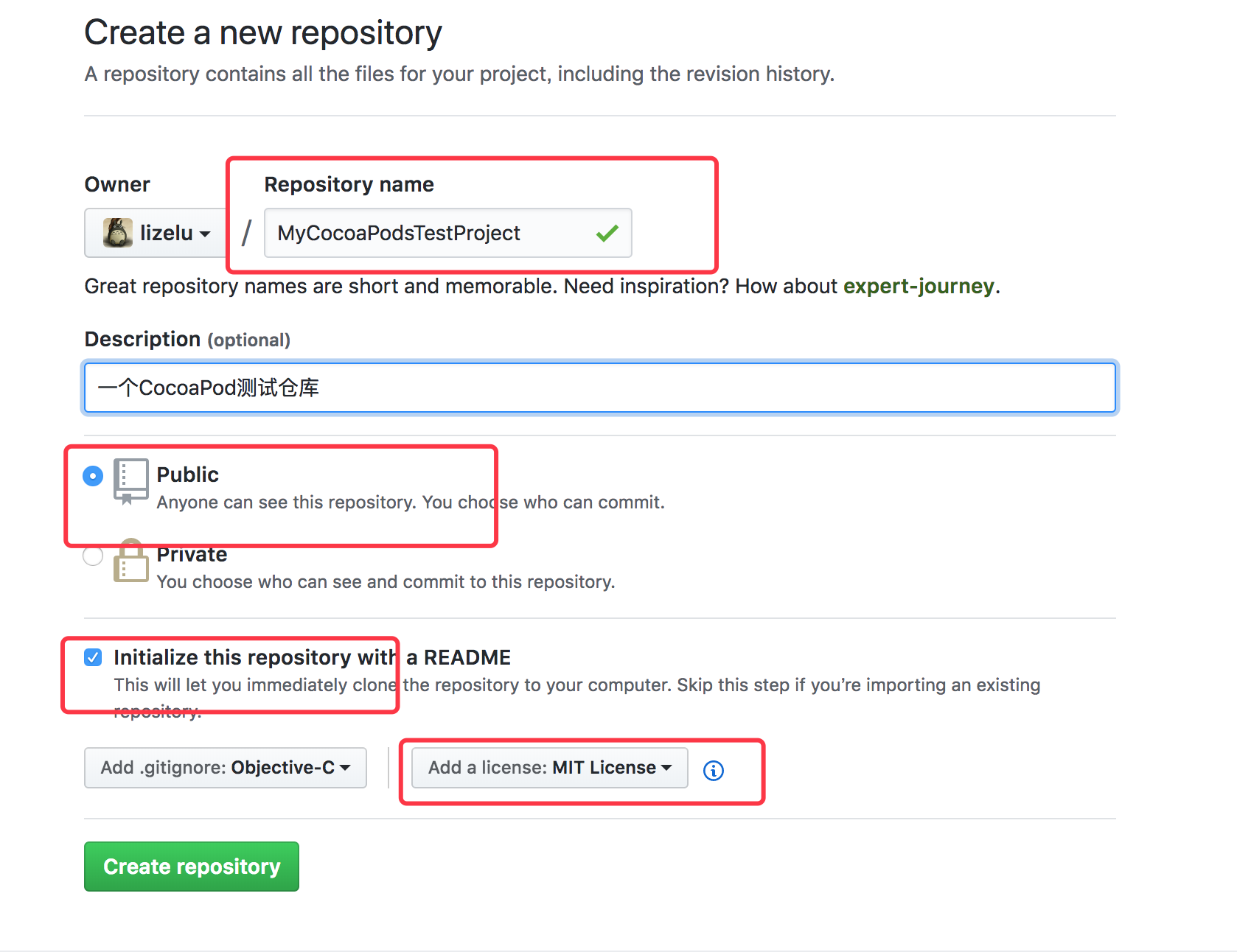Image resolution: width=1237 pixels, height=952 pixels.
Task: Toggle Initialize with README checkbox
Action: tap(93, 657)
